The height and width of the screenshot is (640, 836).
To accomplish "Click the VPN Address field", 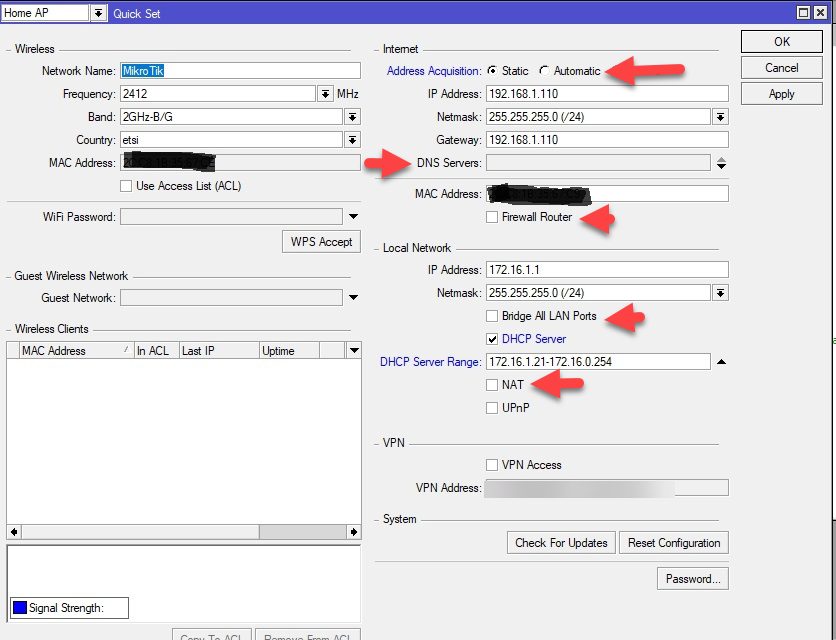I will click(607, 488).
